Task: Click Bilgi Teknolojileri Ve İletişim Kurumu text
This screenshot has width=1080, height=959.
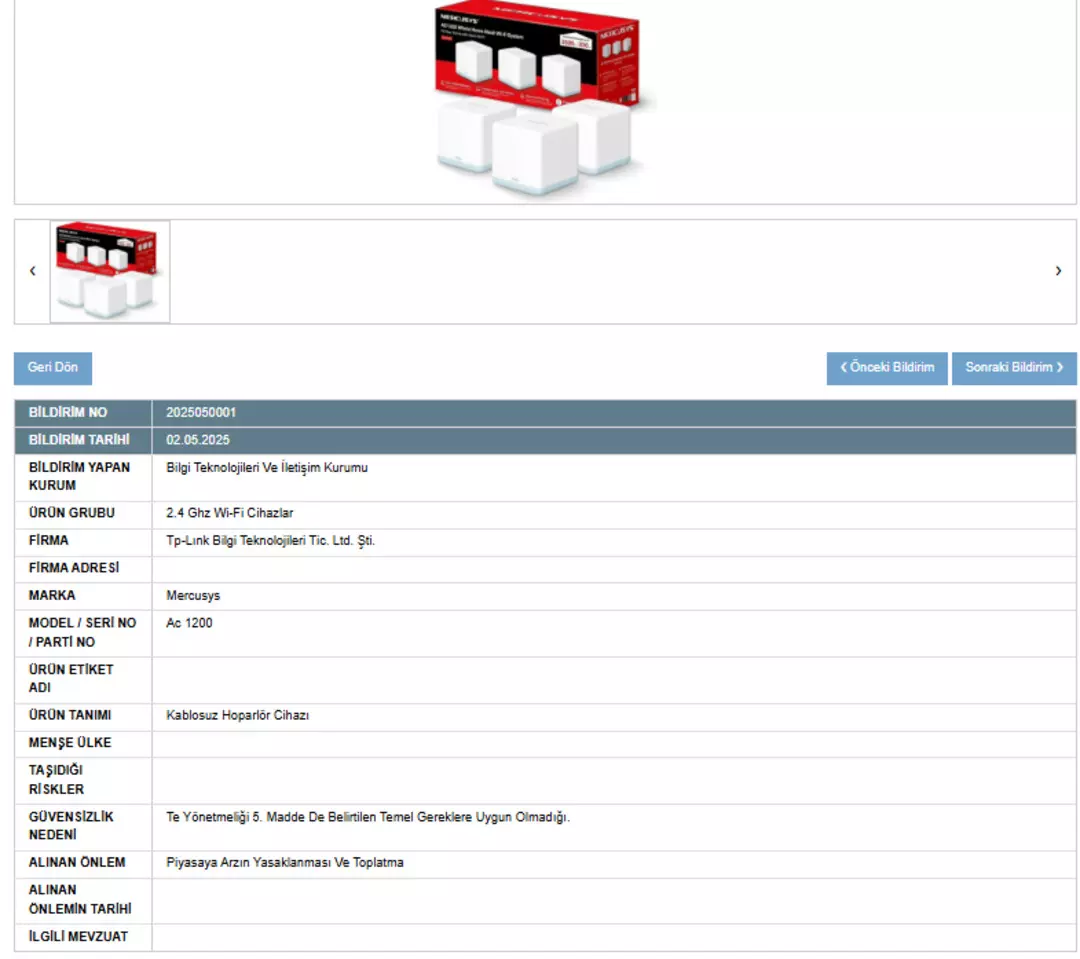Action: click(x=267, y=467)
